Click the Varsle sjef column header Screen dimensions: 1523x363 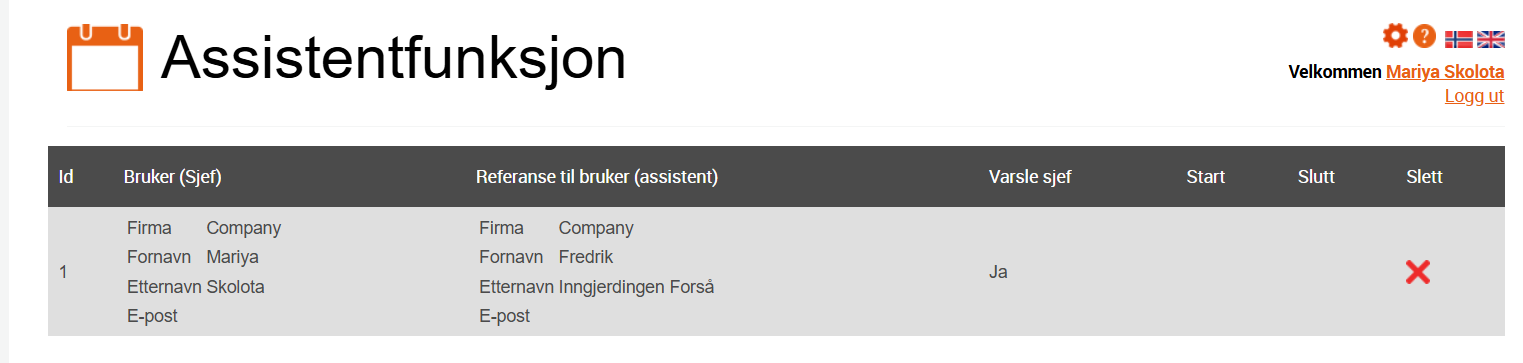point(1030,177)
